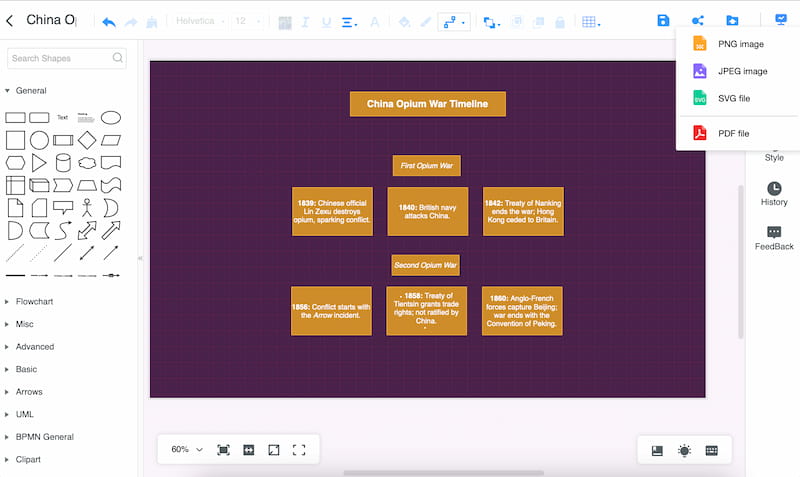The image size is (800, 477).
Task: Go back using the left chevron
Action: pyautogui.click(x=10, y=20)
